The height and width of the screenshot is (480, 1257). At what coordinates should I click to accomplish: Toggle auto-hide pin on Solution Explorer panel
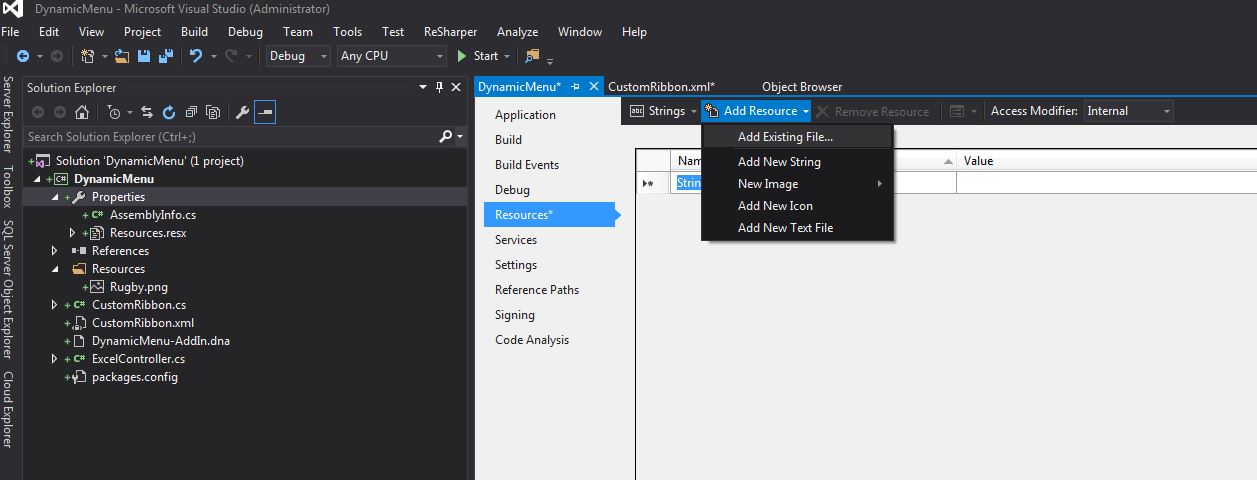(x=439, y=88)
